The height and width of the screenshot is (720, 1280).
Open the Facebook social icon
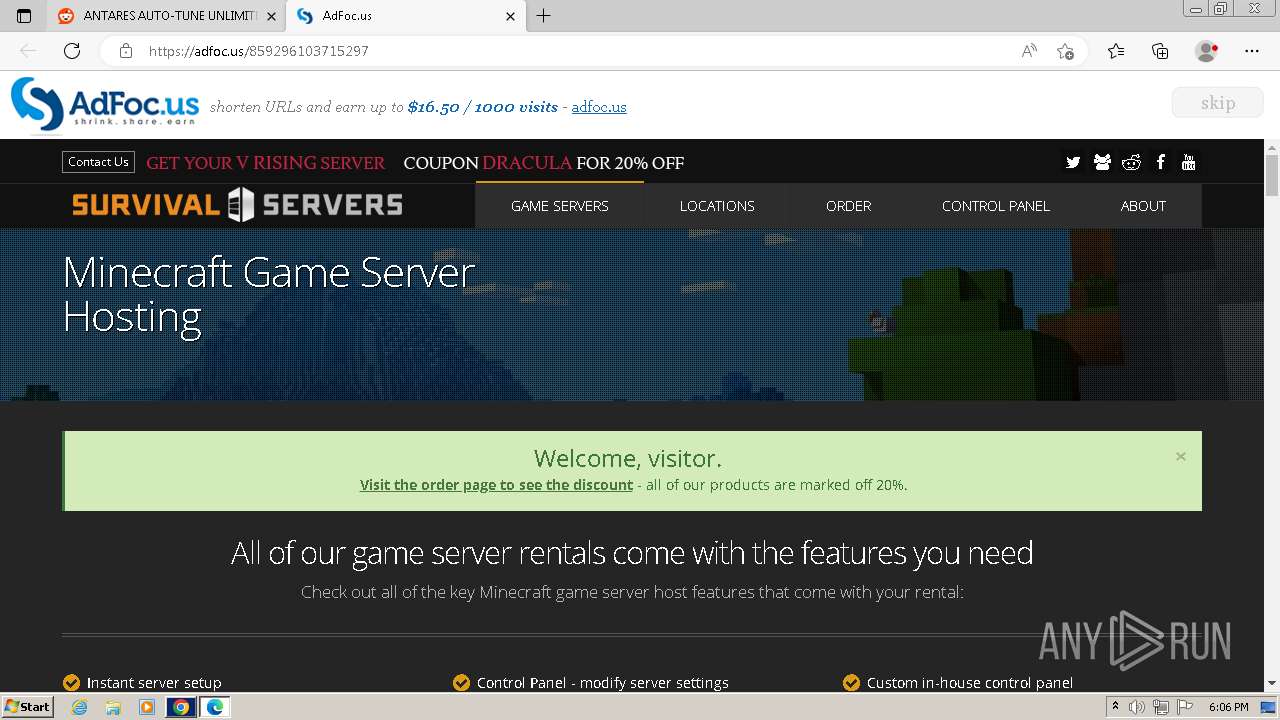point(1160,162)
